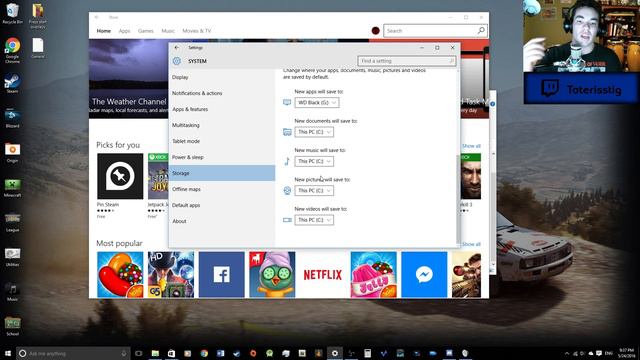
Task: Show hidden system tray icons
Action: 567,353
